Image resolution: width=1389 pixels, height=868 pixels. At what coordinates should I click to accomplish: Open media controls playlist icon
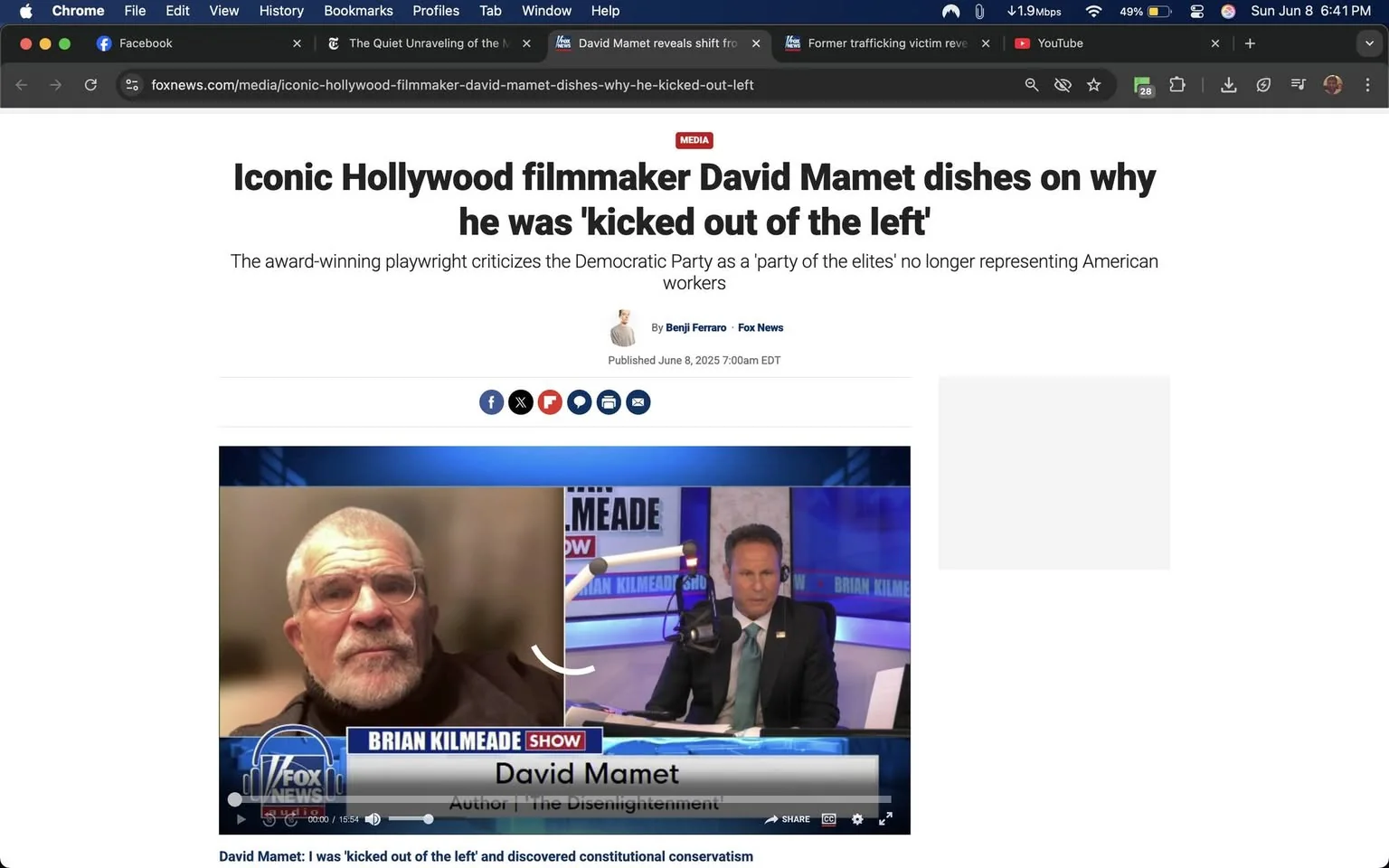click(x=1298, y=85)
